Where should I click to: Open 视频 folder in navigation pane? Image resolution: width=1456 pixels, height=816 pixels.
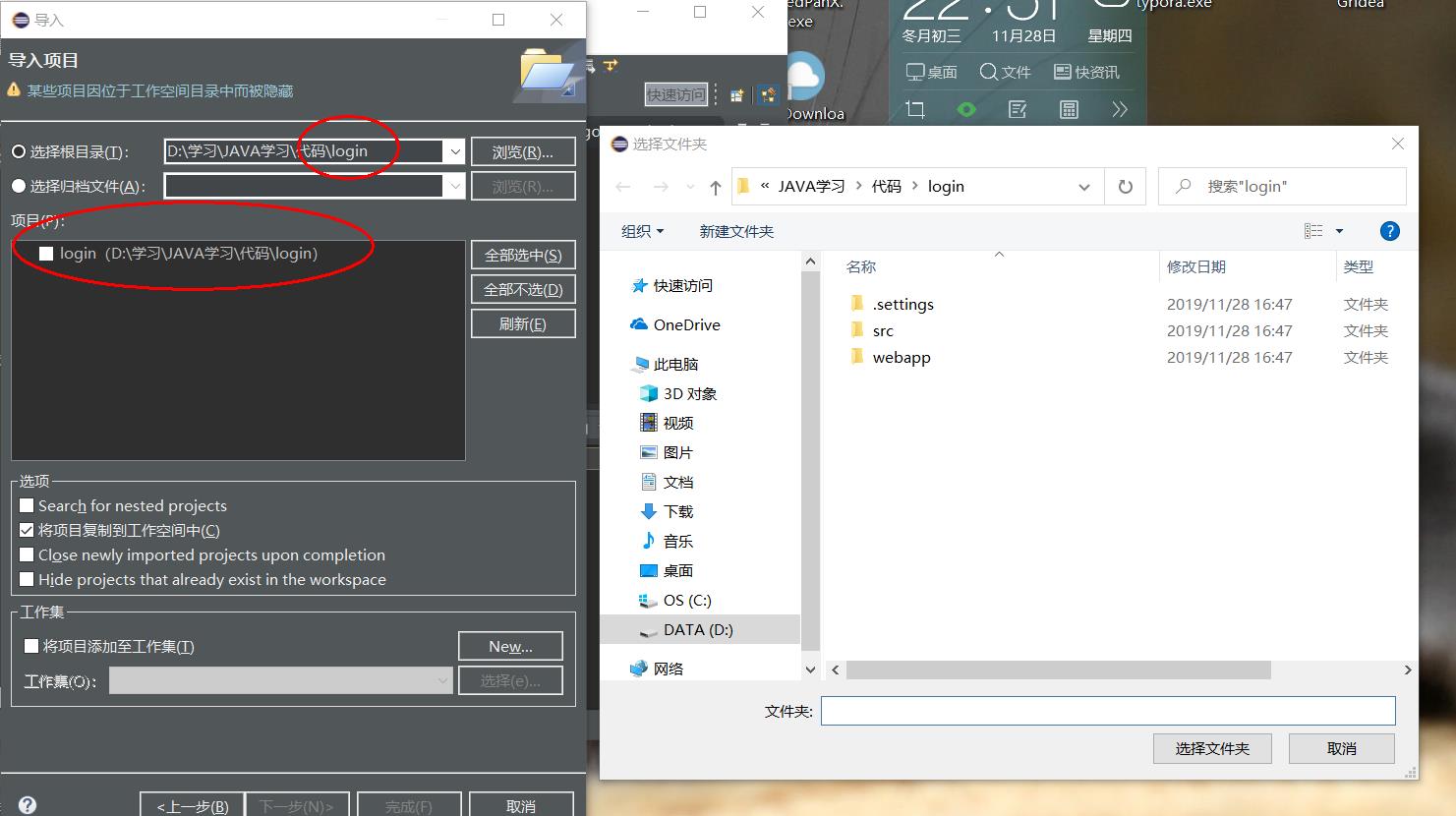pyautogui.click(x=667, y=423)
